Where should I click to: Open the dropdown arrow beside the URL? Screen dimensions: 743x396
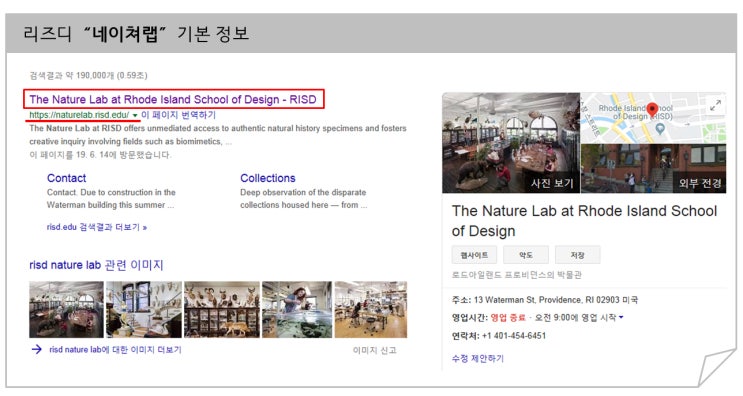click(x=135, y=116)
